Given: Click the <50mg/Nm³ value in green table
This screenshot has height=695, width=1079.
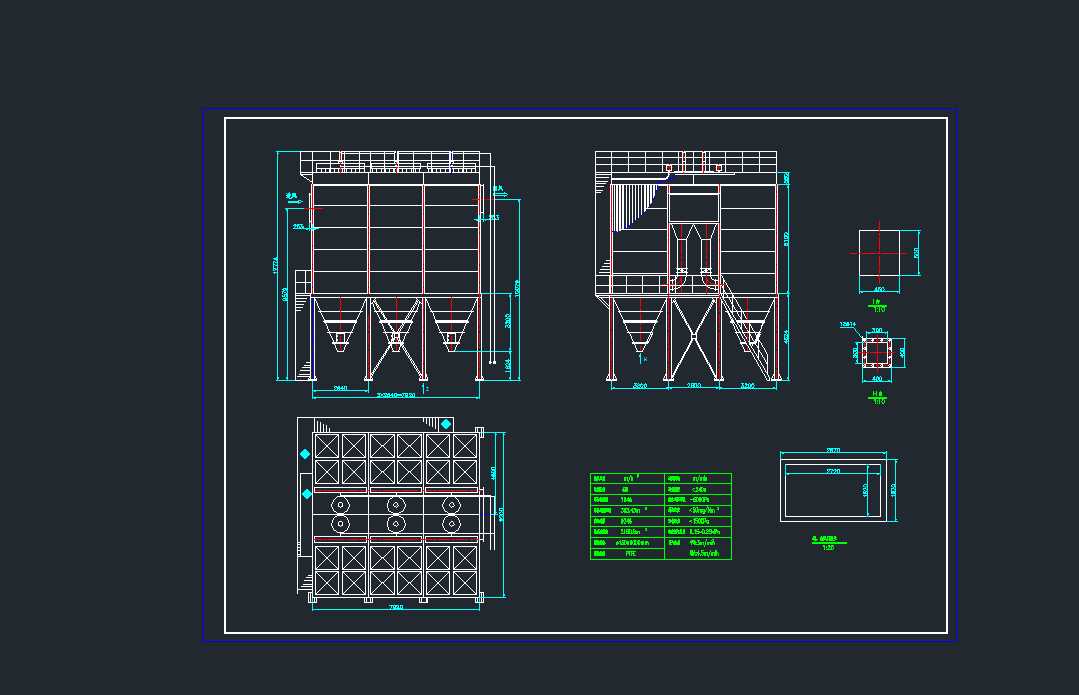Looking at the screenshot, I should click(703, 510).
